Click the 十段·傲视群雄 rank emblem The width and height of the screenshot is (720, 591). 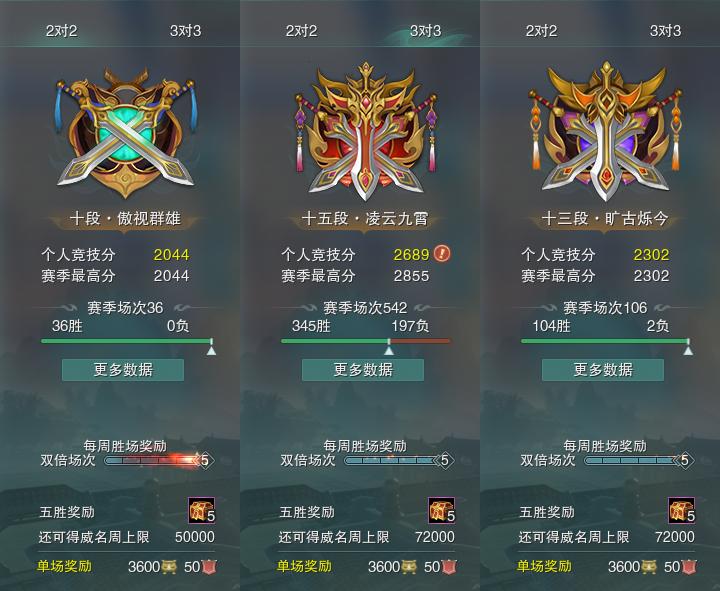125,133
